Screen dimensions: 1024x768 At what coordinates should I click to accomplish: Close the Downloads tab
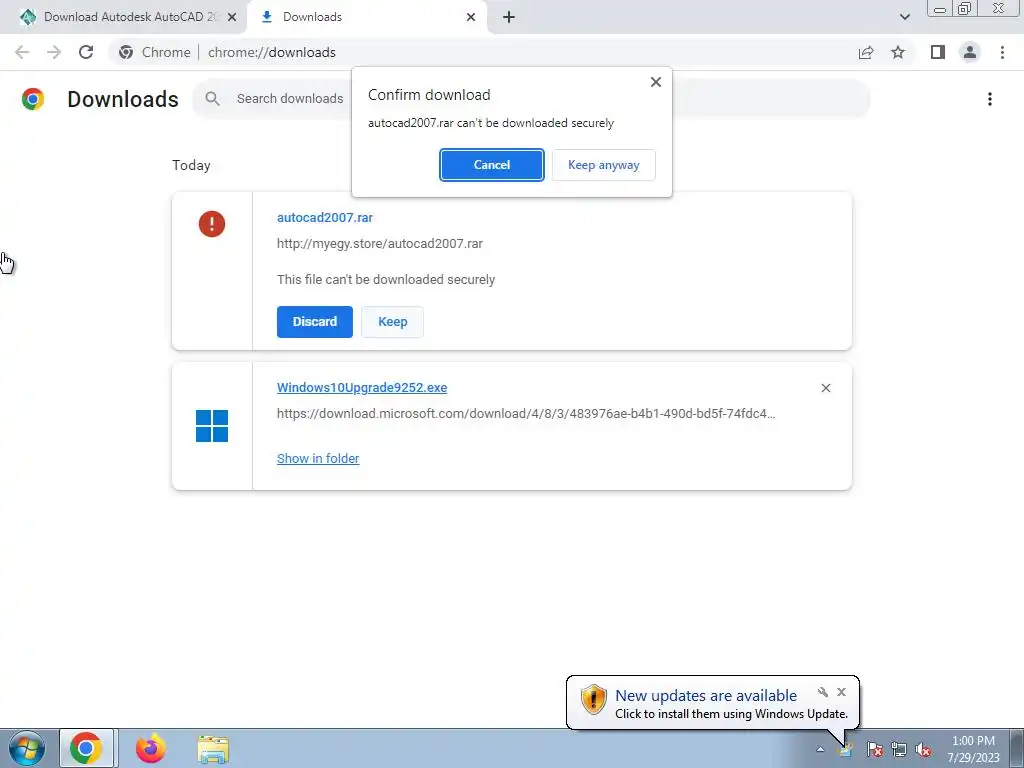click(x=471, y=17)
